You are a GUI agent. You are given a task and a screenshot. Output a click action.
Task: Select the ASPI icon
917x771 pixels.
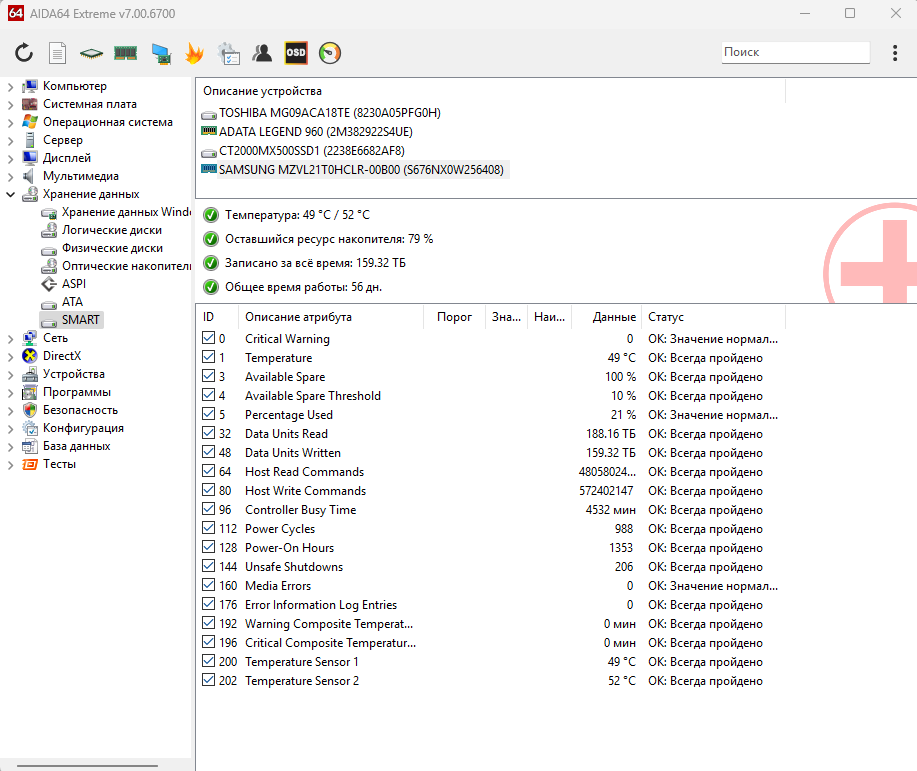49,284
